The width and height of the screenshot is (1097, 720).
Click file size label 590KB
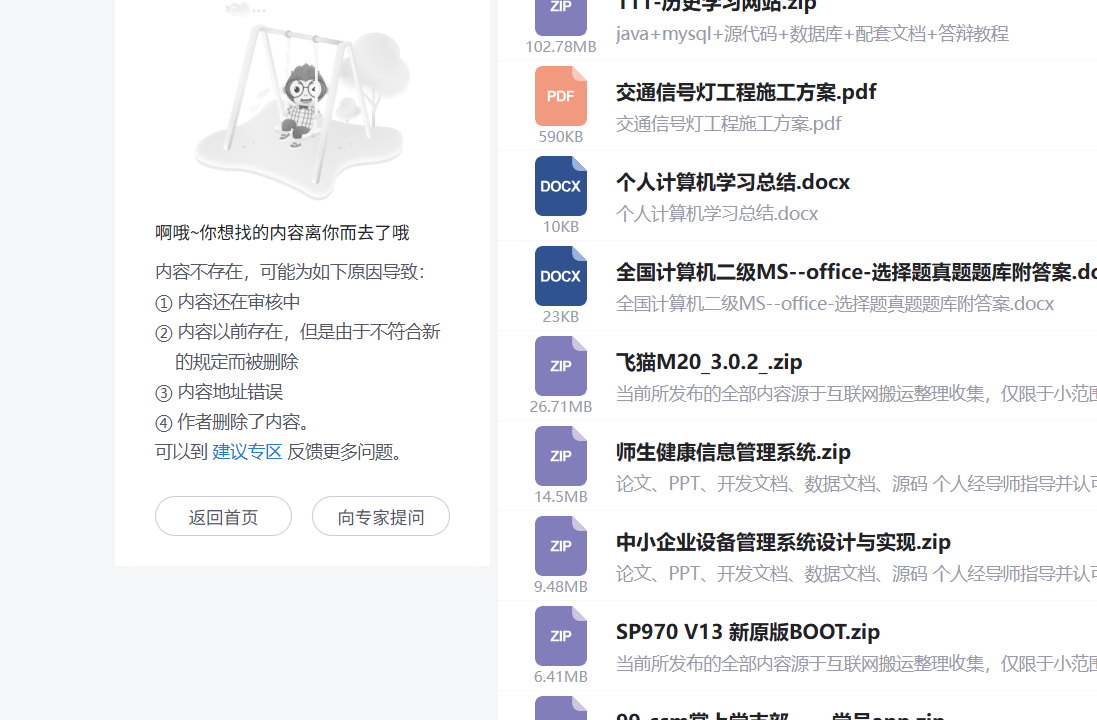pyautogui.click(x=560, y=136)
